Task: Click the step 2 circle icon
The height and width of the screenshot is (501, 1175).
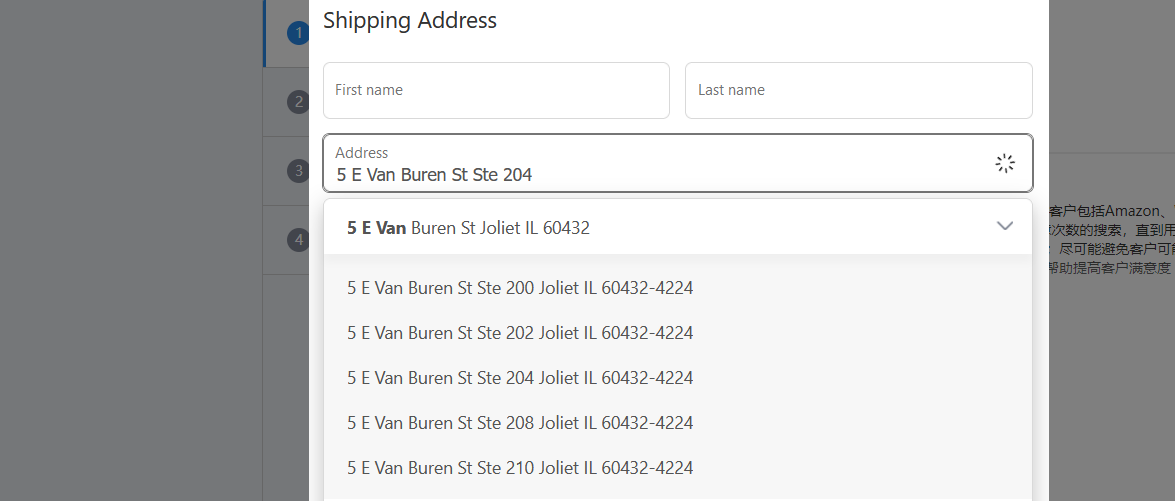Action: (297, 102)
